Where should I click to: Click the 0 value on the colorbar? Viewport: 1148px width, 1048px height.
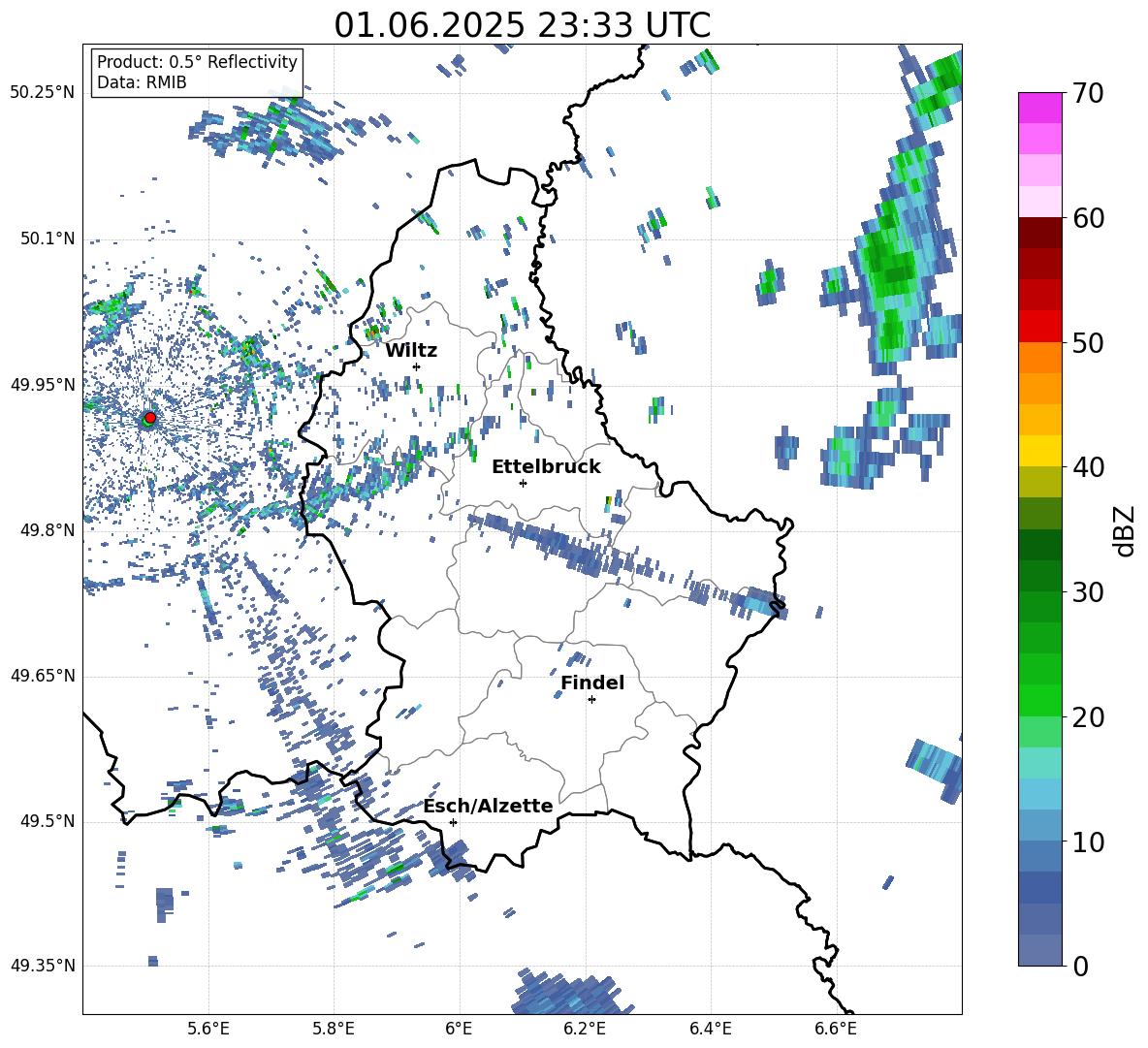click(1080, 966)
